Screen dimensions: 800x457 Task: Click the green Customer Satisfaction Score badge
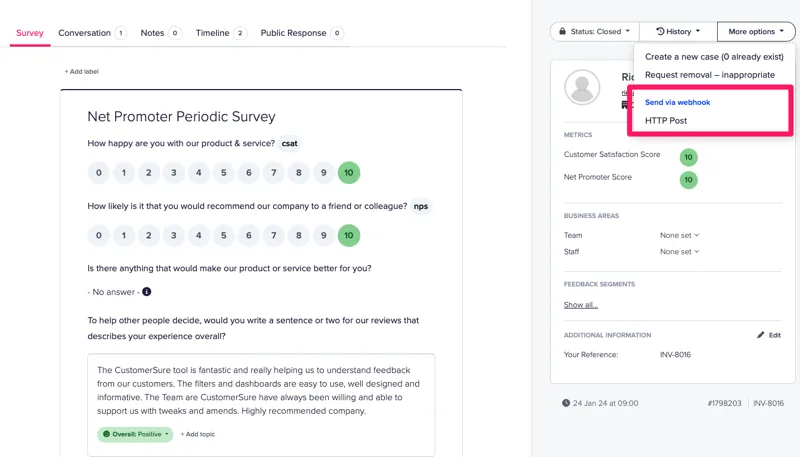point(688,157)
